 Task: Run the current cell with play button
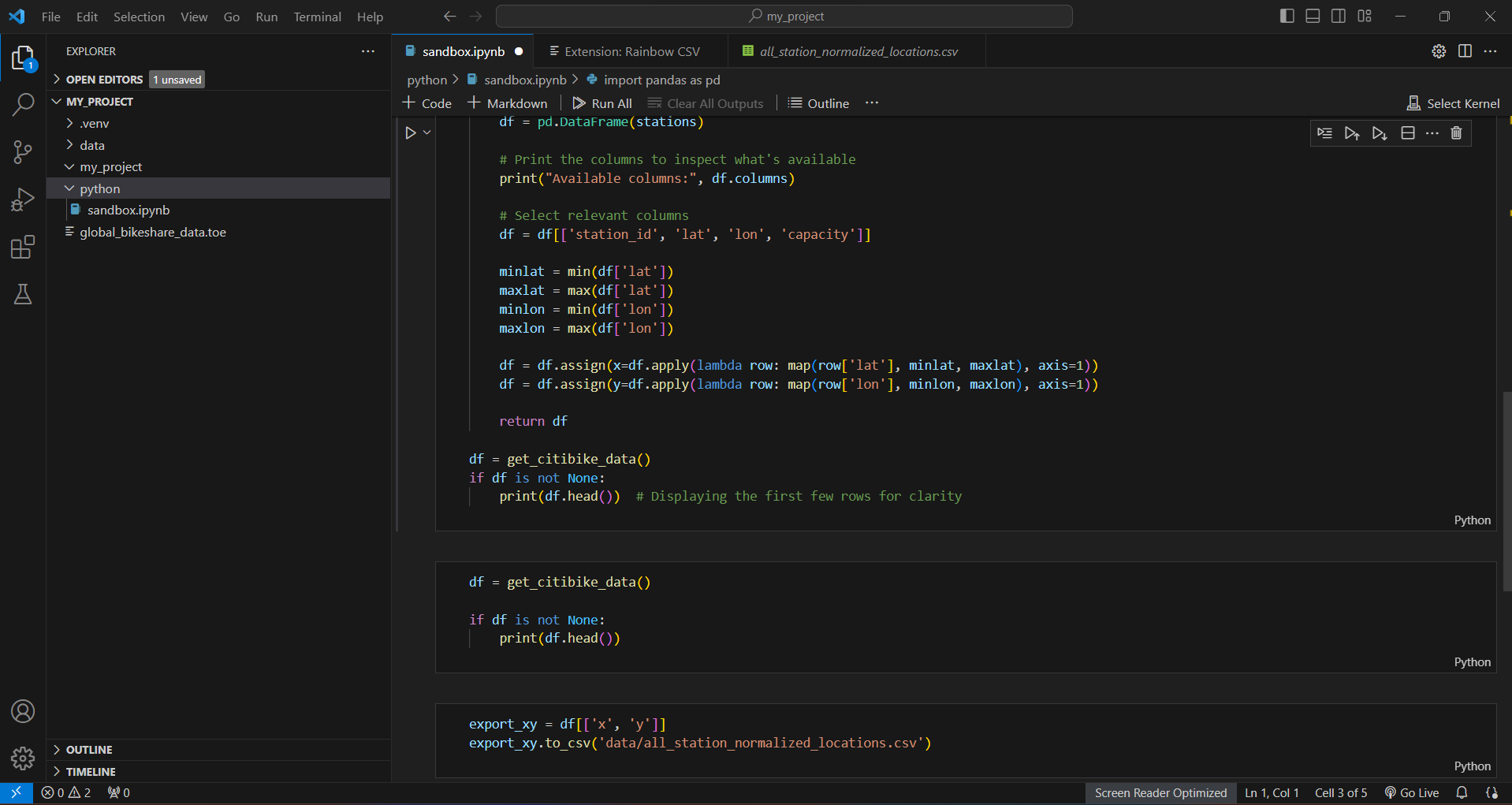click(x=411, y=133)
